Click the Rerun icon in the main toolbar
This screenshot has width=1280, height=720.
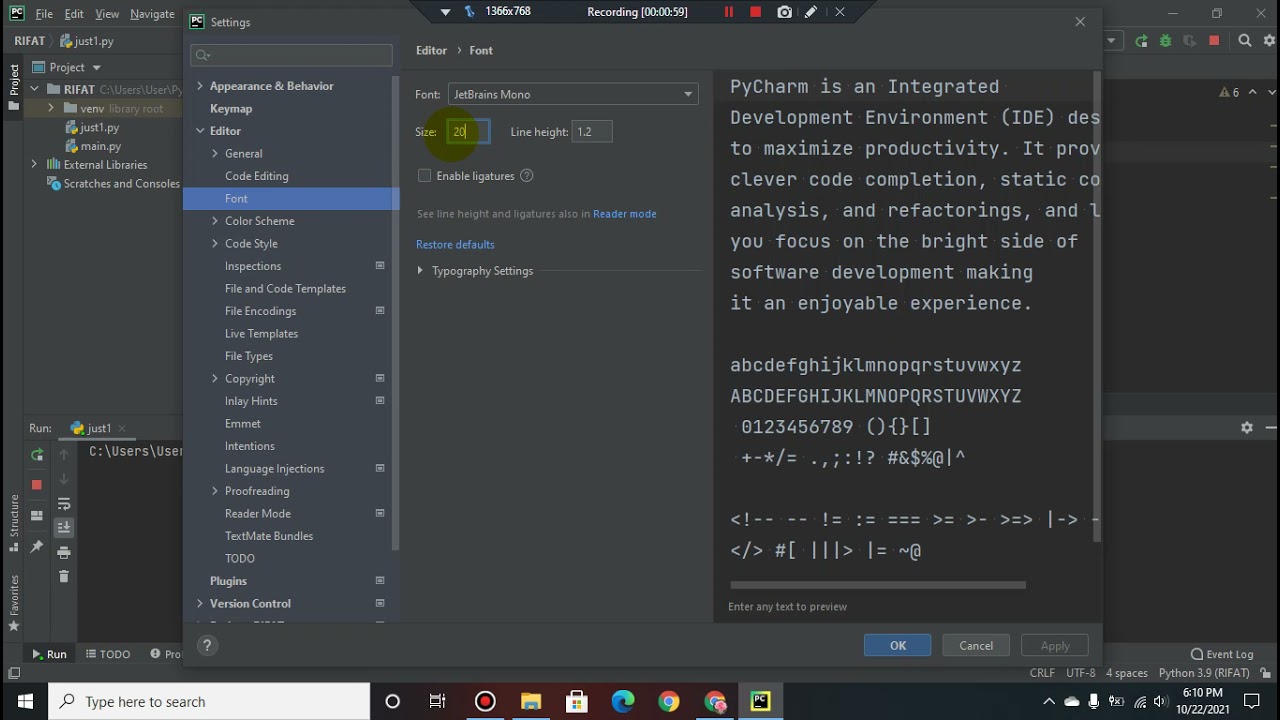click(x=1142, y=41)
